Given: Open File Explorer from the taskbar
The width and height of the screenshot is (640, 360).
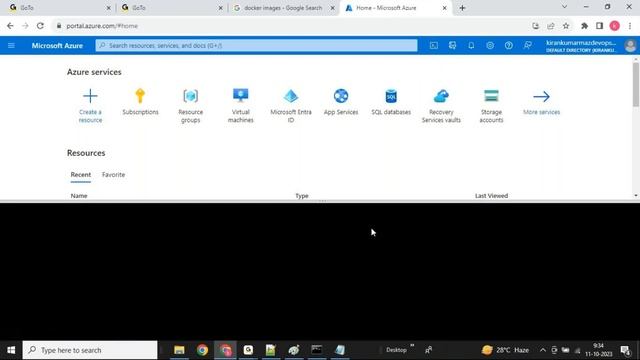Looking at the screenshot, I should click(x=179, y=350).
